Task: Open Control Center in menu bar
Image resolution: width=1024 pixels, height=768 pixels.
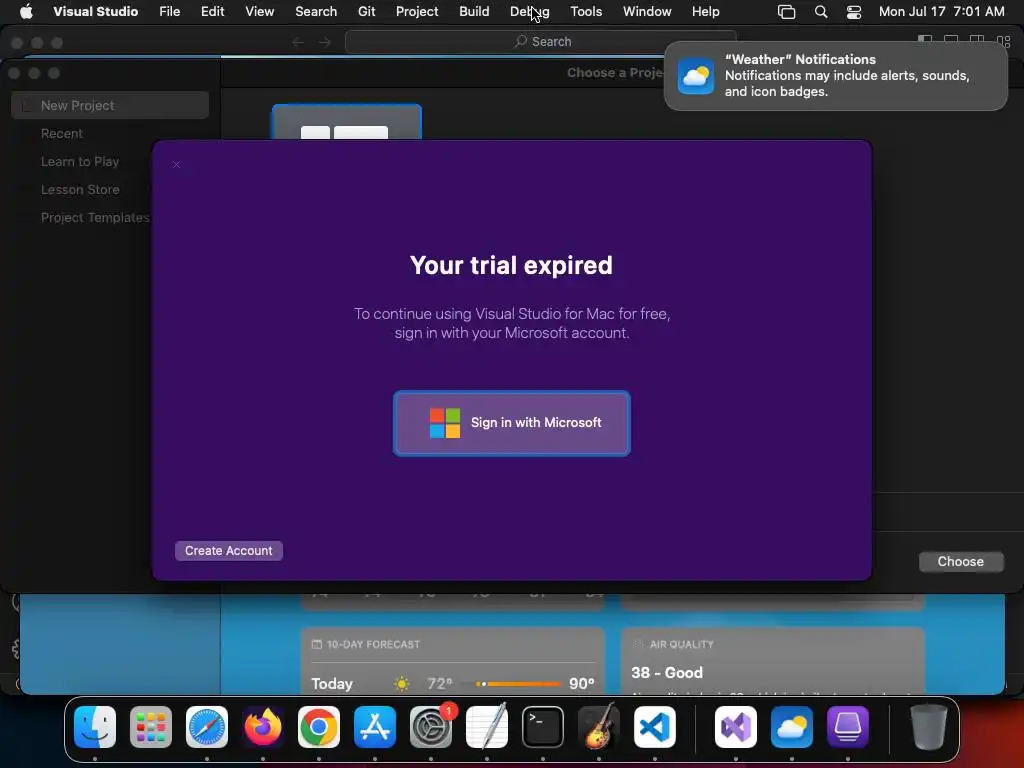Action: pyautogui.click(x=854, y=12)
